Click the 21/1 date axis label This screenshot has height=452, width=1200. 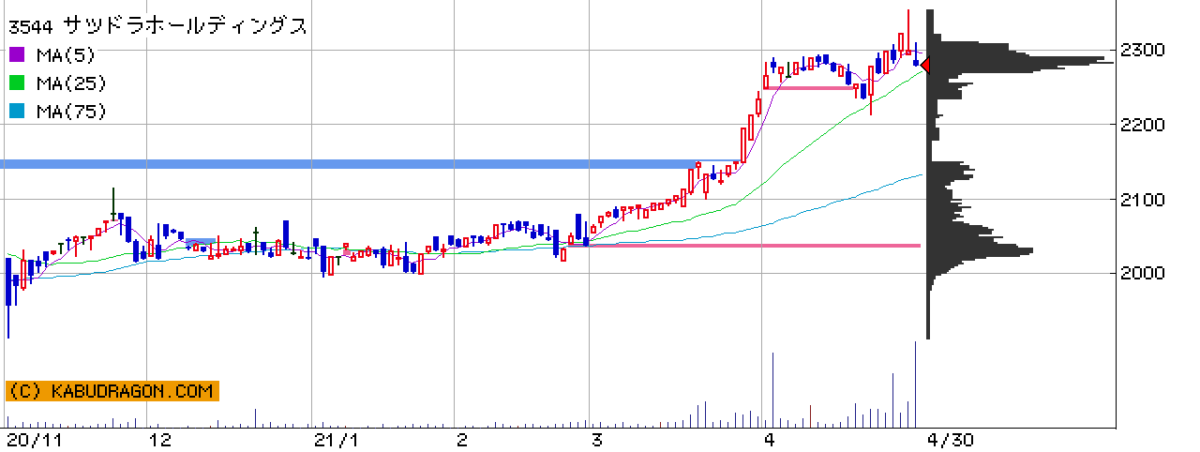pyautogui.click(x=336, y=440)
